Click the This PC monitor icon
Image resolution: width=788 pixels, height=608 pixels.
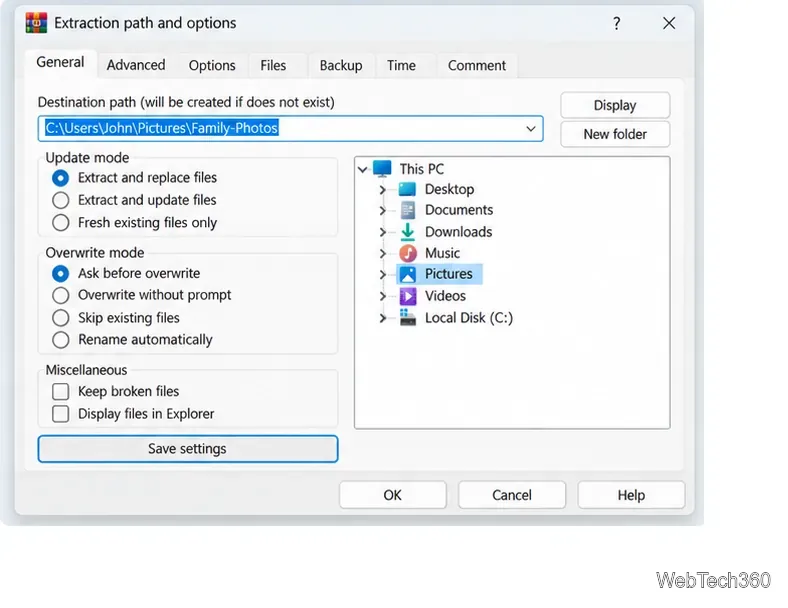click(x=382, y=169)
